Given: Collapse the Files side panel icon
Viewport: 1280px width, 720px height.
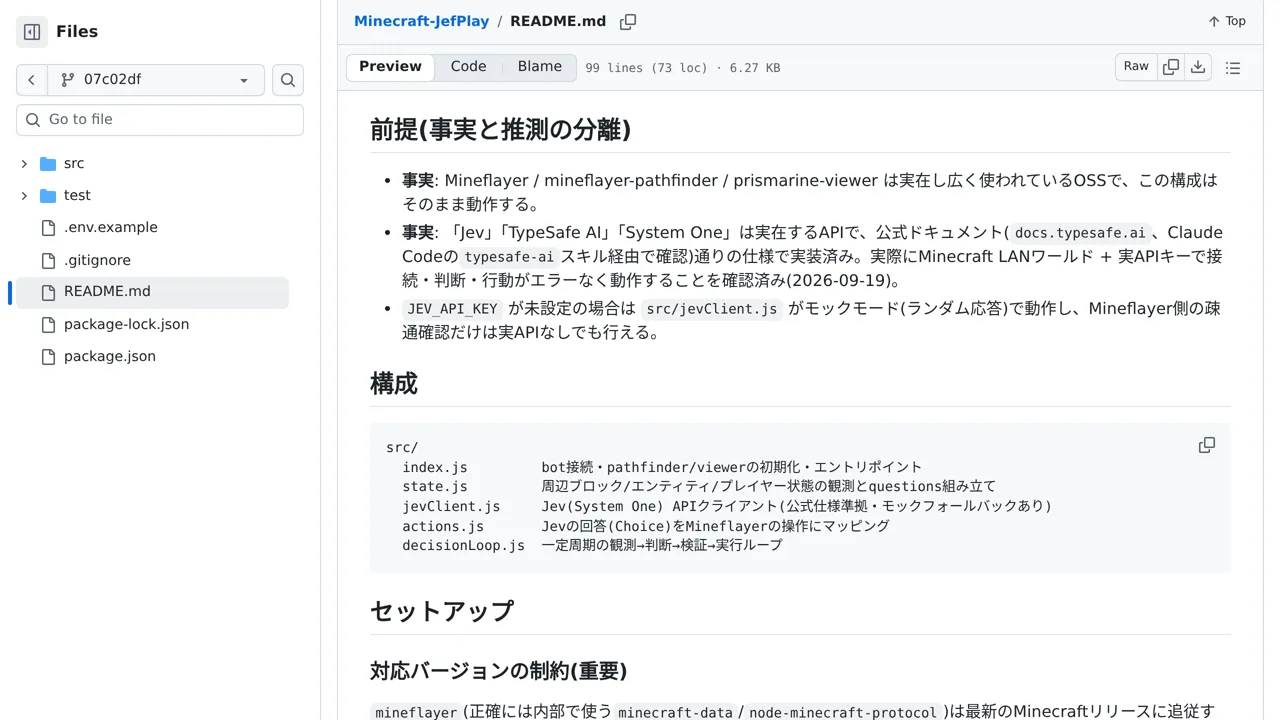Looking at the screenshot, I should coord(32,32).
